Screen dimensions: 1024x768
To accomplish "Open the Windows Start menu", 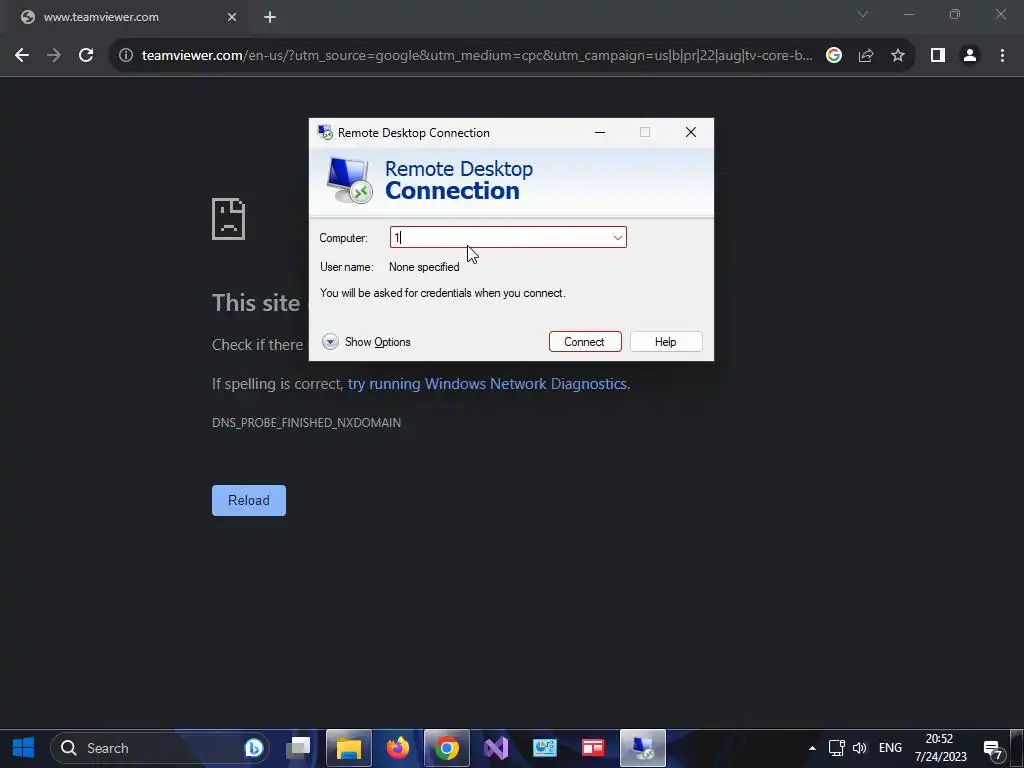I will coord(24,748).
